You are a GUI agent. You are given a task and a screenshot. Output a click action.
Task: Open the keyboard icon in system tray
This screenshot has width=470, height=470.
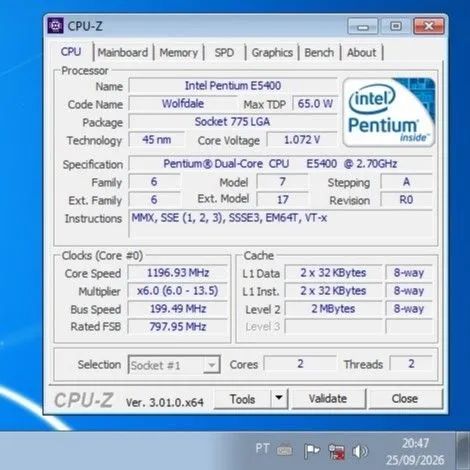click(x=285, y=450)
